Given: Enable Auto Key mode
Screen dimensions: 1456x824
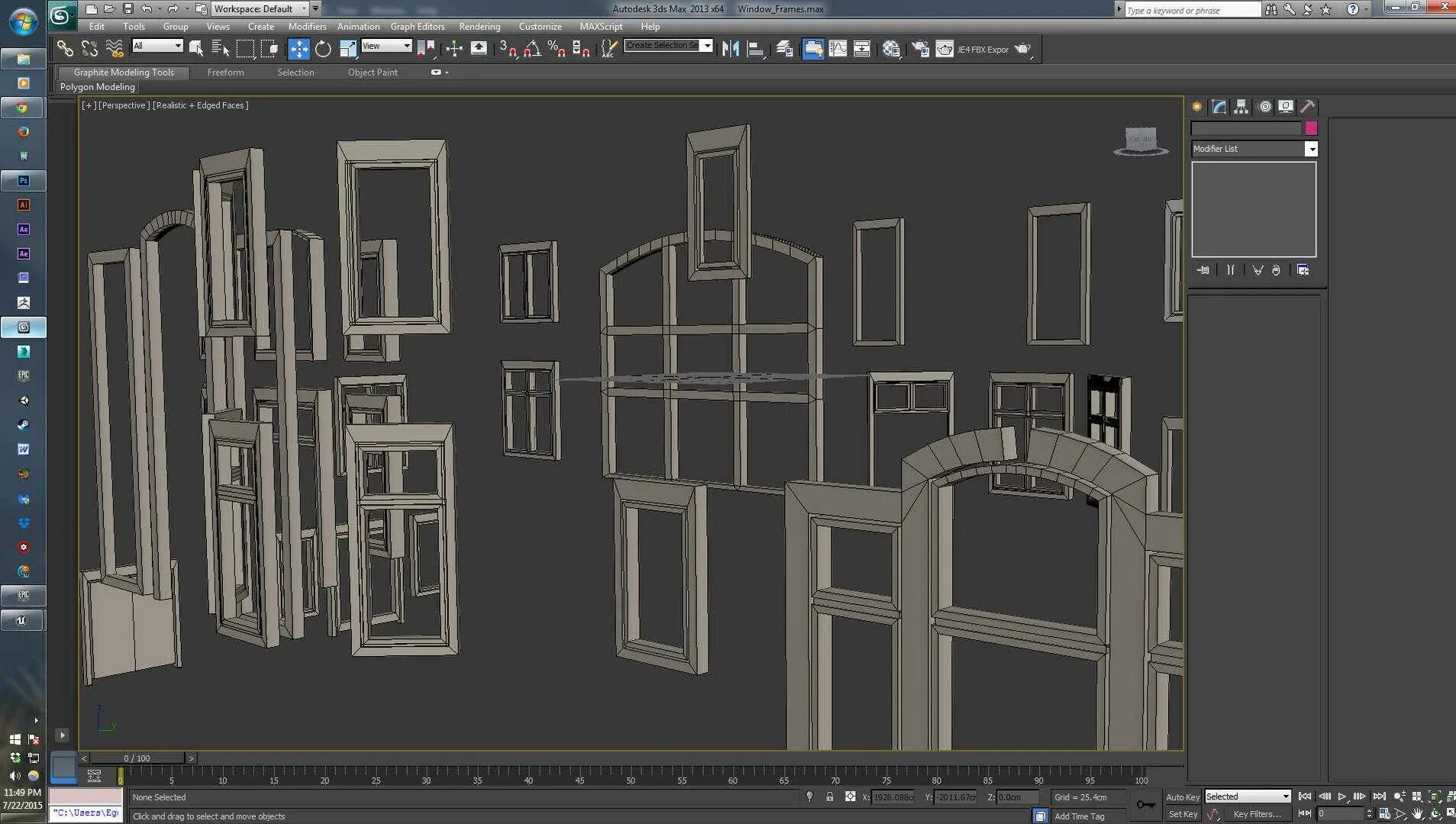Looking at the screenshot, I should click(x=1182, y=797).
